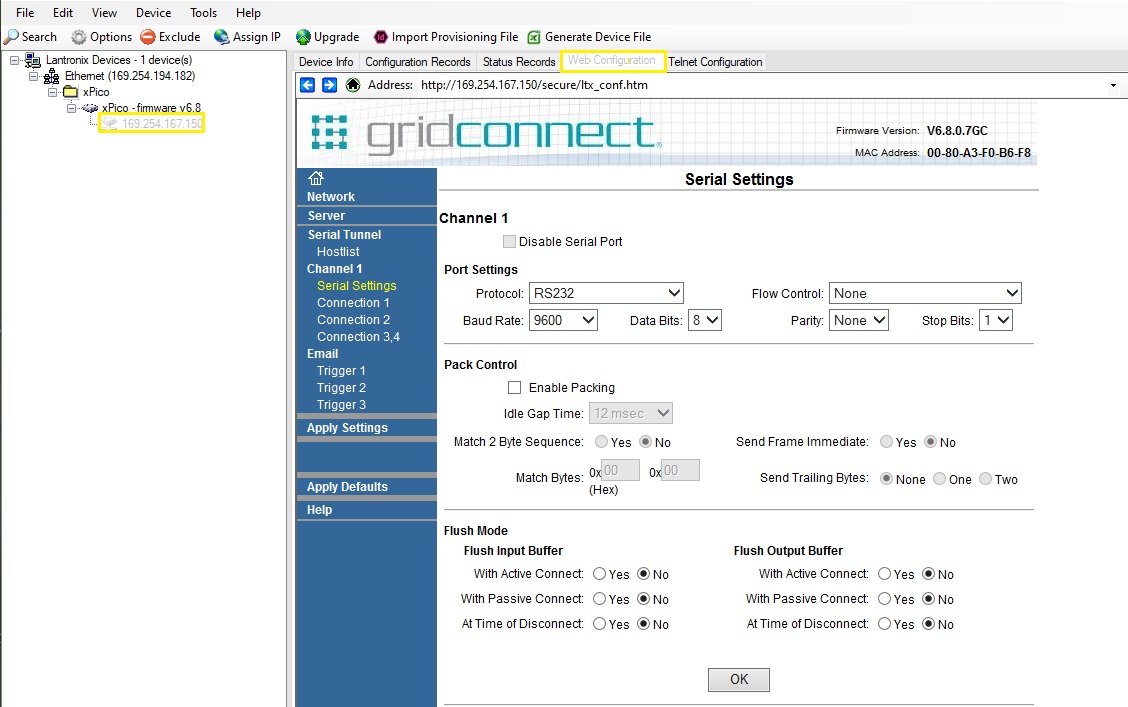Collapse the xPico folder in device tree
The image size is (1128, 707).
52,91
